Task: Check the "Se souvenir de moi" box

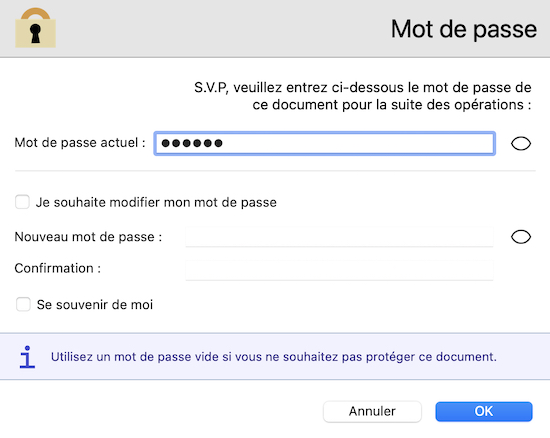Action: pos(23,304)
